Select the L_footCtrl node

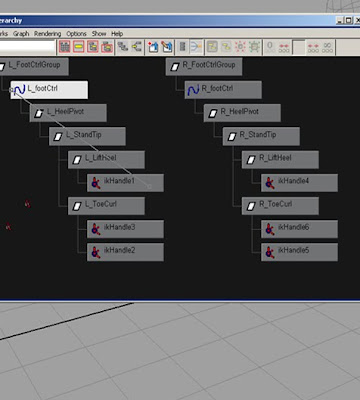pyautogui.click(x=49, y=90)
